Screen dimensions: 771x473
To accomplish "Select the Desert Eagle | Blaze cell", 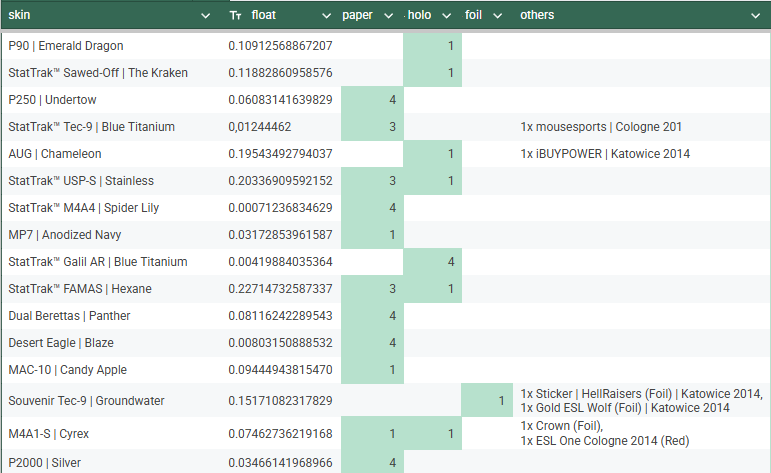I will point(113,343).
